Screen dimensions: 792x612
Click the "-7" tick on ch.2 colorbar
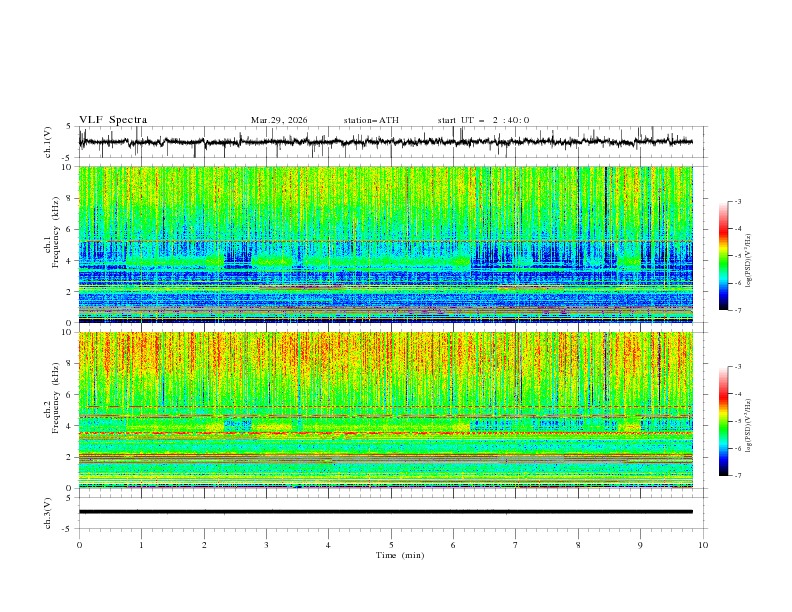737,476
